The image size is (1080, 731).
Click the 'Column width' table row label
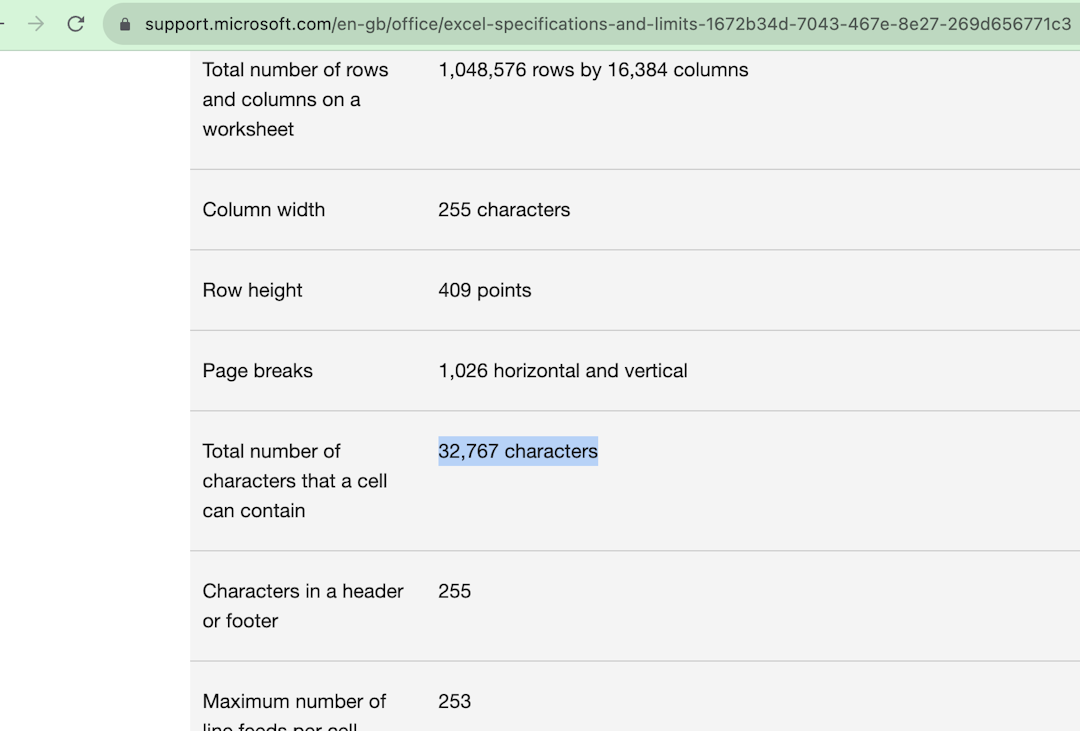[x=263, y=210]
